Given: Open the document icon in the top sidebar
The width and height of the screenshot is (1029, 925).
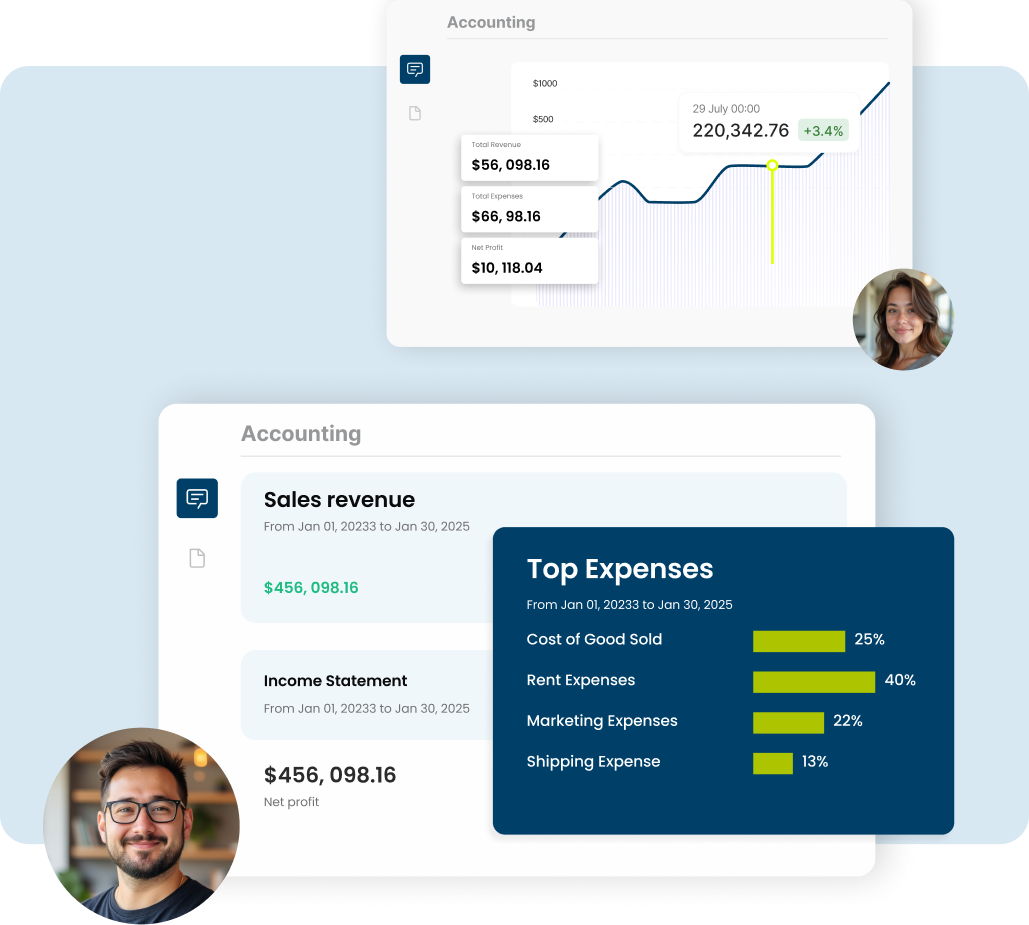Looking at the screenshot, I should point(414,113).
